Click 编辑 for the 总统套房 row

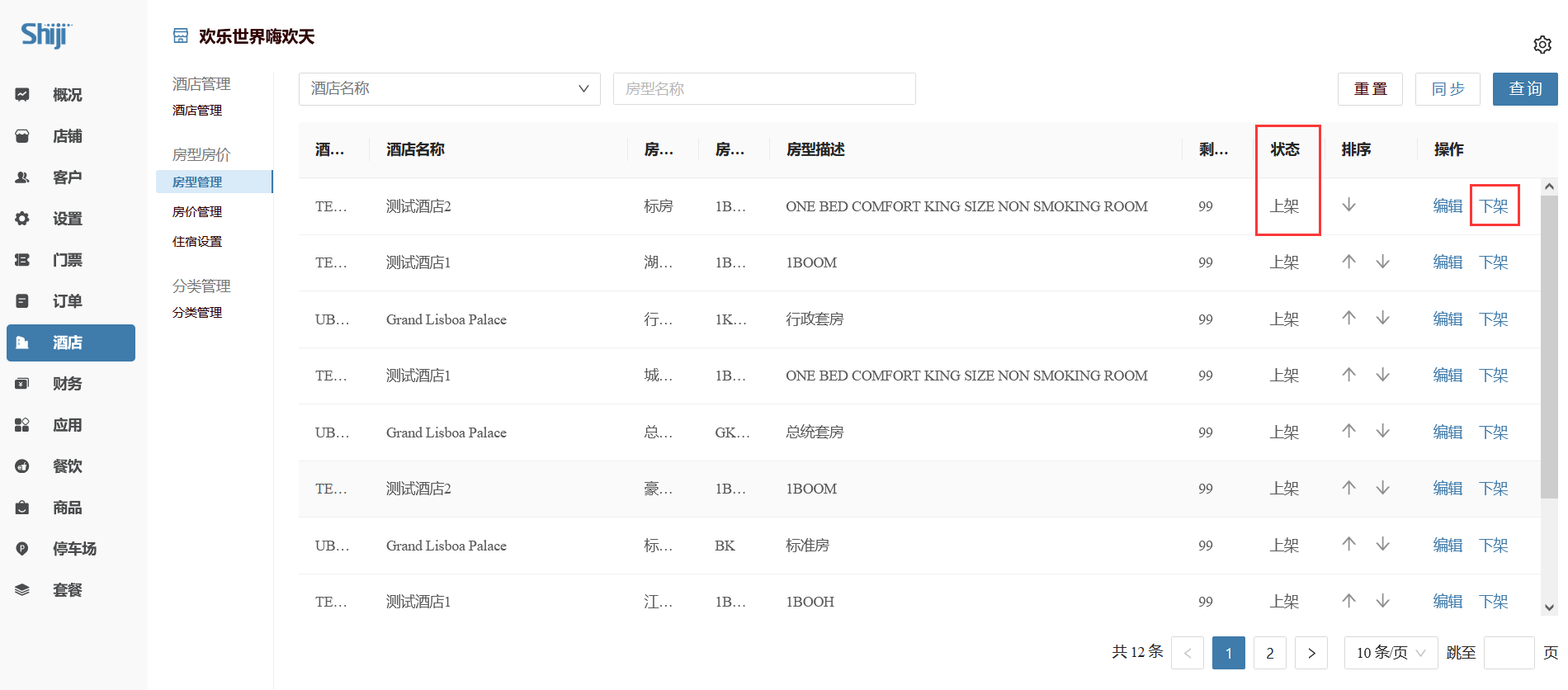pyautogui.click(x=1447, y=432)
